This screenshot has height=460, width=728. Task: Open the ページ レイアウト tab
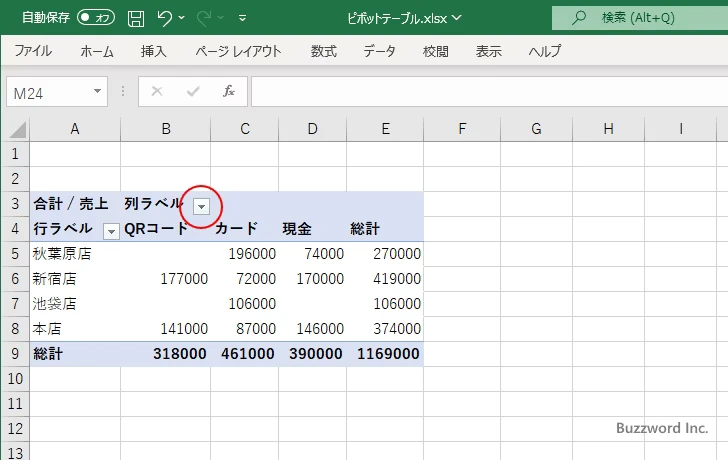coord(238,51)
